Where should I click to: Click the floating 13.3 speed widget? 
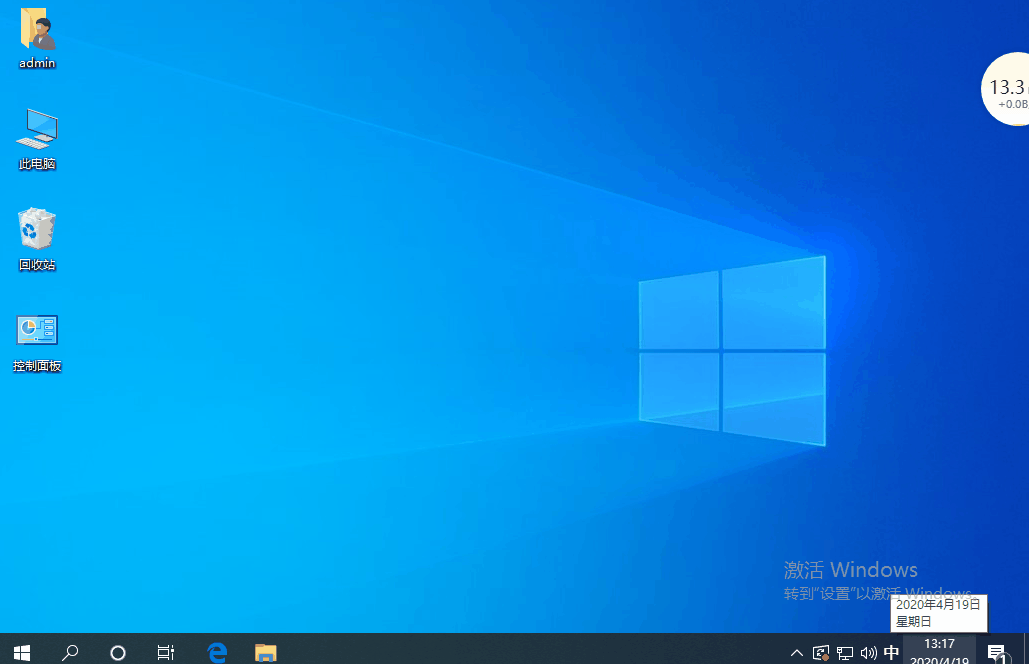[x=1006, y=89]
